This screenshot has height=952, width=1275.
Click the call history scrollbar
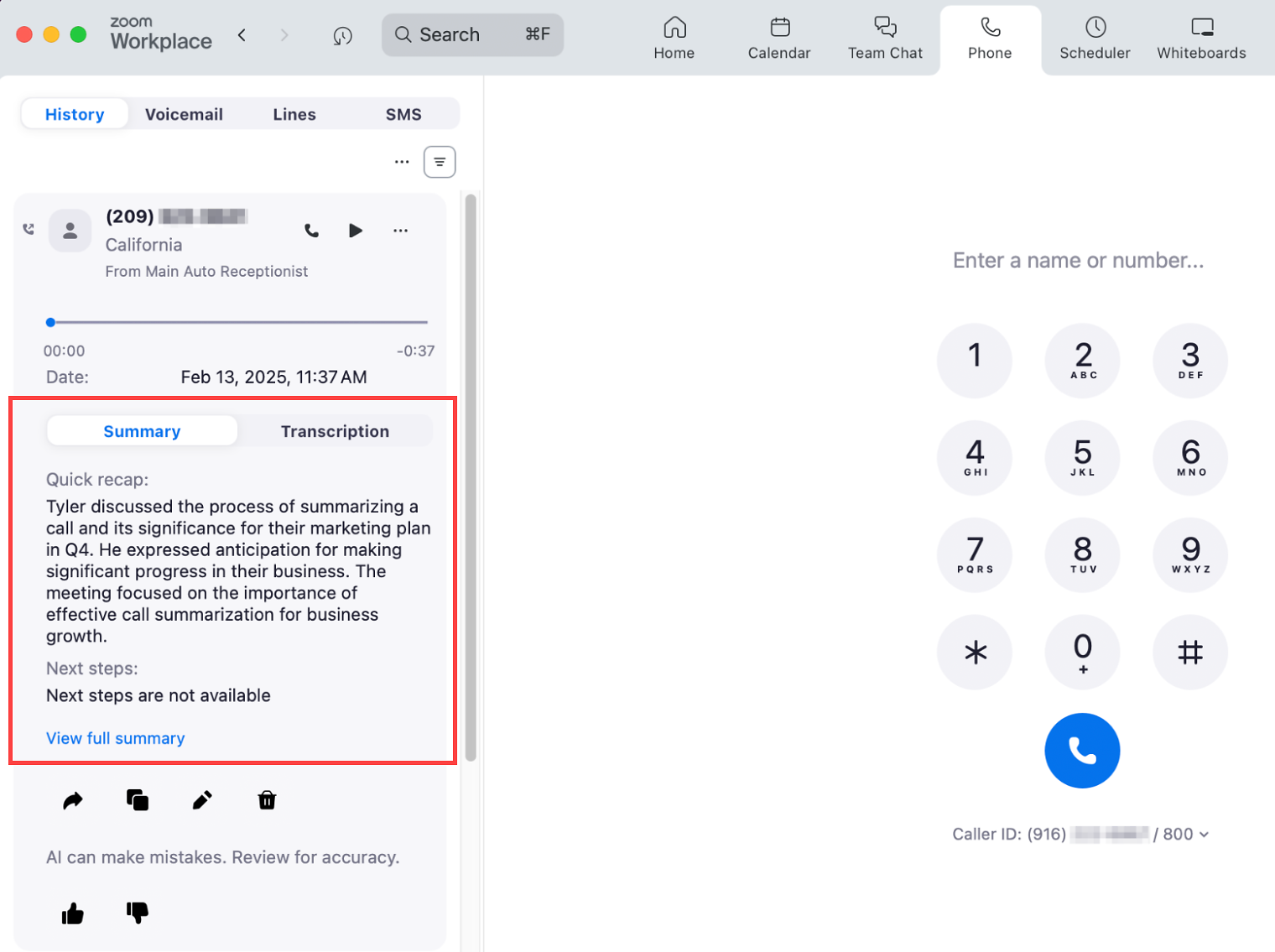471,478
